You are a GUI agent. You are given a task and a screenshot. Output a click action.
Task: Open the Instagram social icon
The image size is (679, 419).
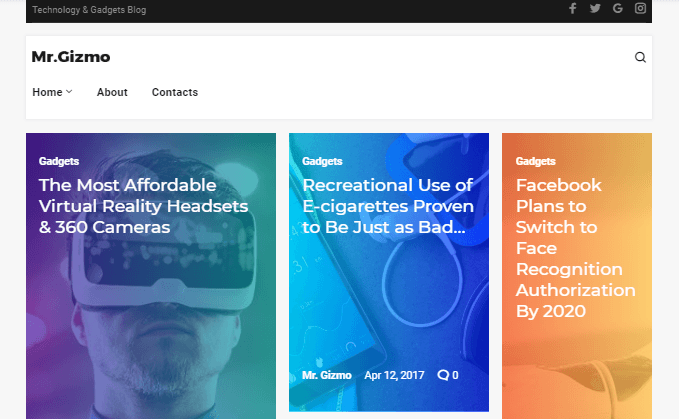click(640, 9)
